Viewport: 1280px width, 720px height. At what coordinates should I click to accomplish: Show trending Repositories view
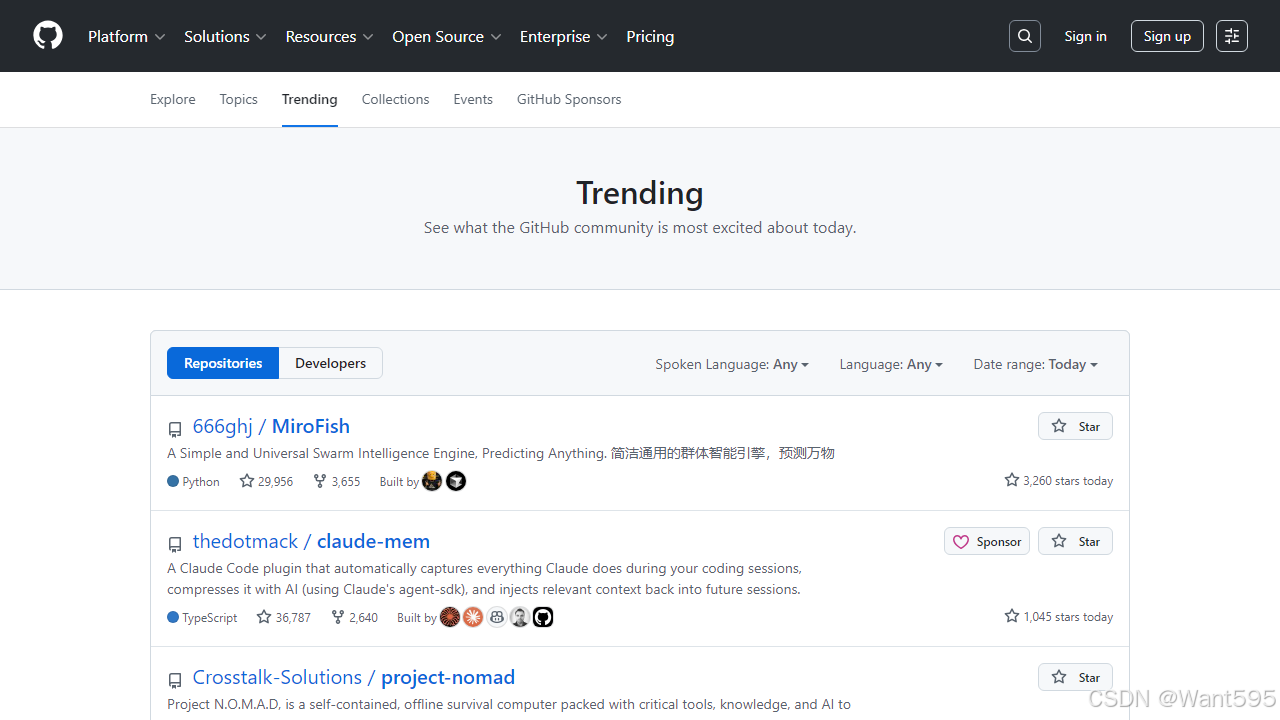click(223, 363)
